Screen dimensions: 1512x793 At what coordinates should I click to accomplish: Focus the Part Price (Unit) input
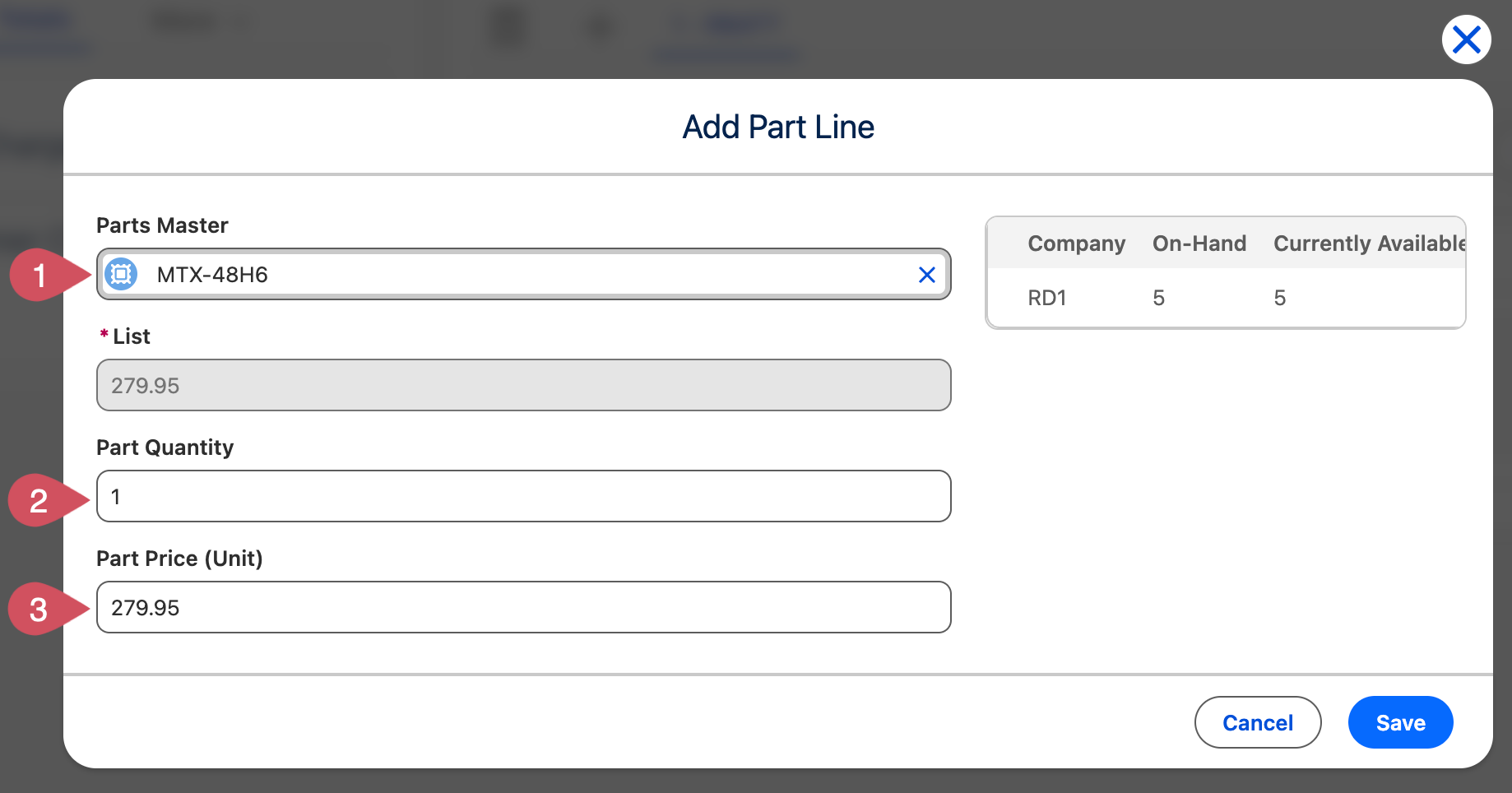pyautogui.click(x=523, y=607)
